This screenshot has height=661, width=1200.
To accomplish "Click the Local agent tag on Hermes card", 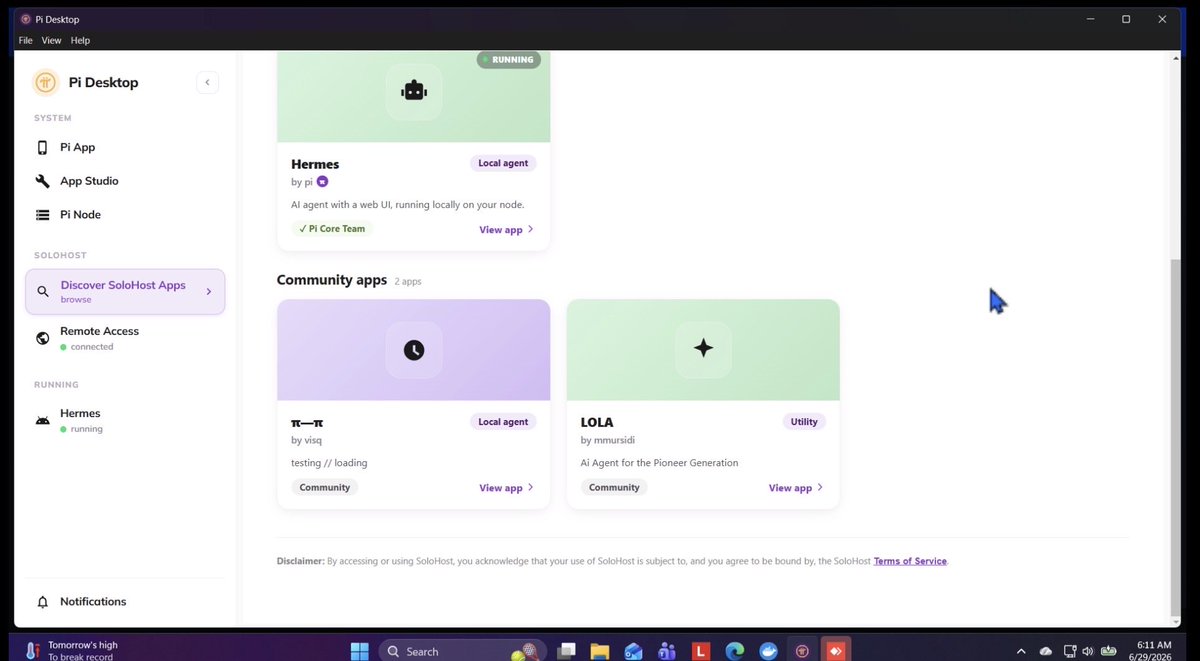I will 503,163.
